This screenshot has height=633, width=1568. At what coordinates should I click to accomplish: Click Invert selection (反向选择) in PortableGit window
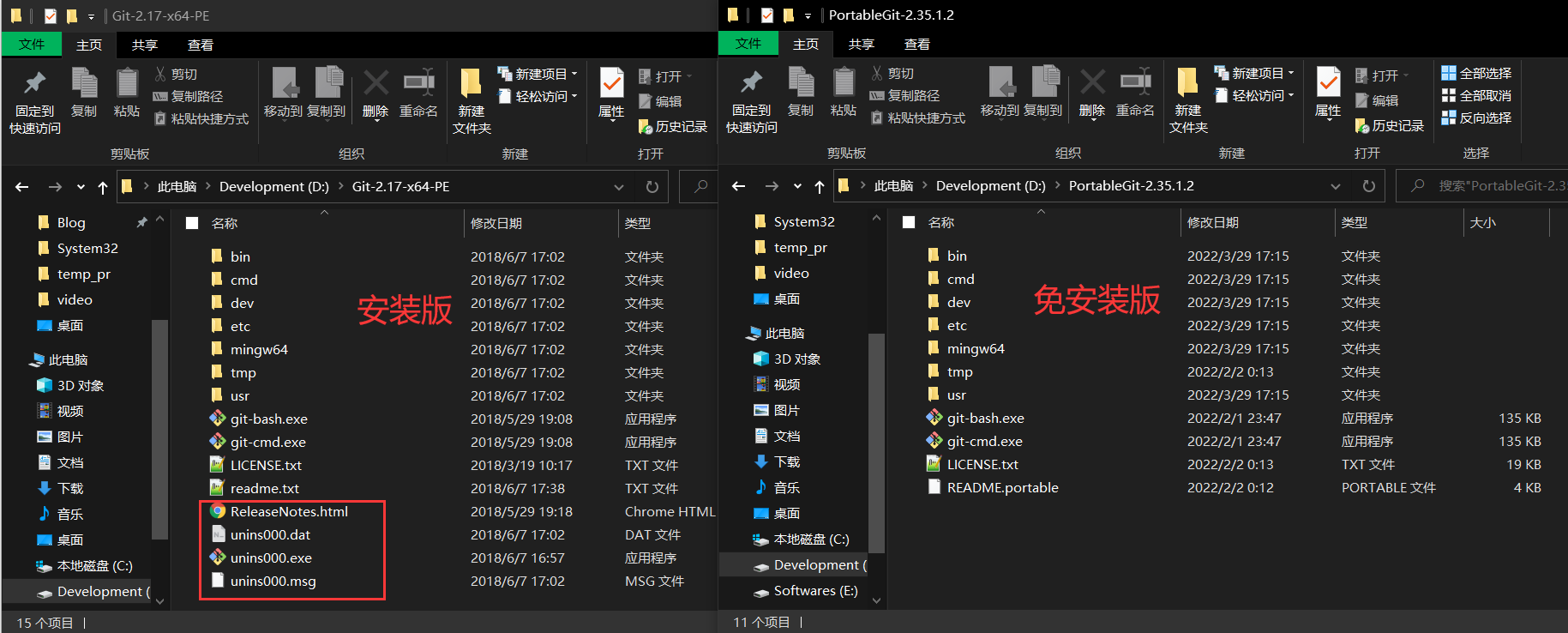[x=1476, y=118]
